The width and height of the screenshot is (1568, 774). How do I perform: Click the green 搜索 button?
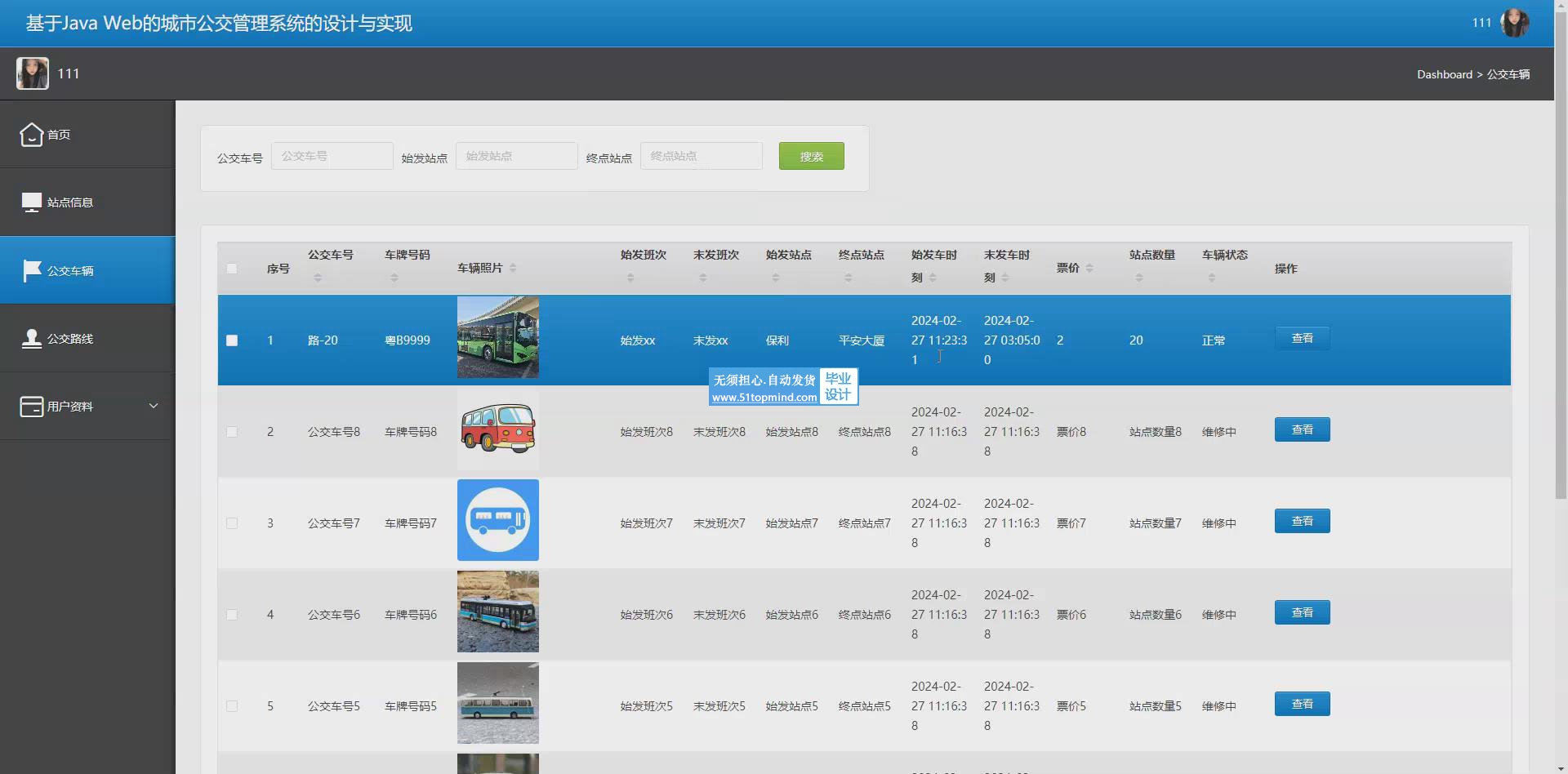[x=811, y=156]
